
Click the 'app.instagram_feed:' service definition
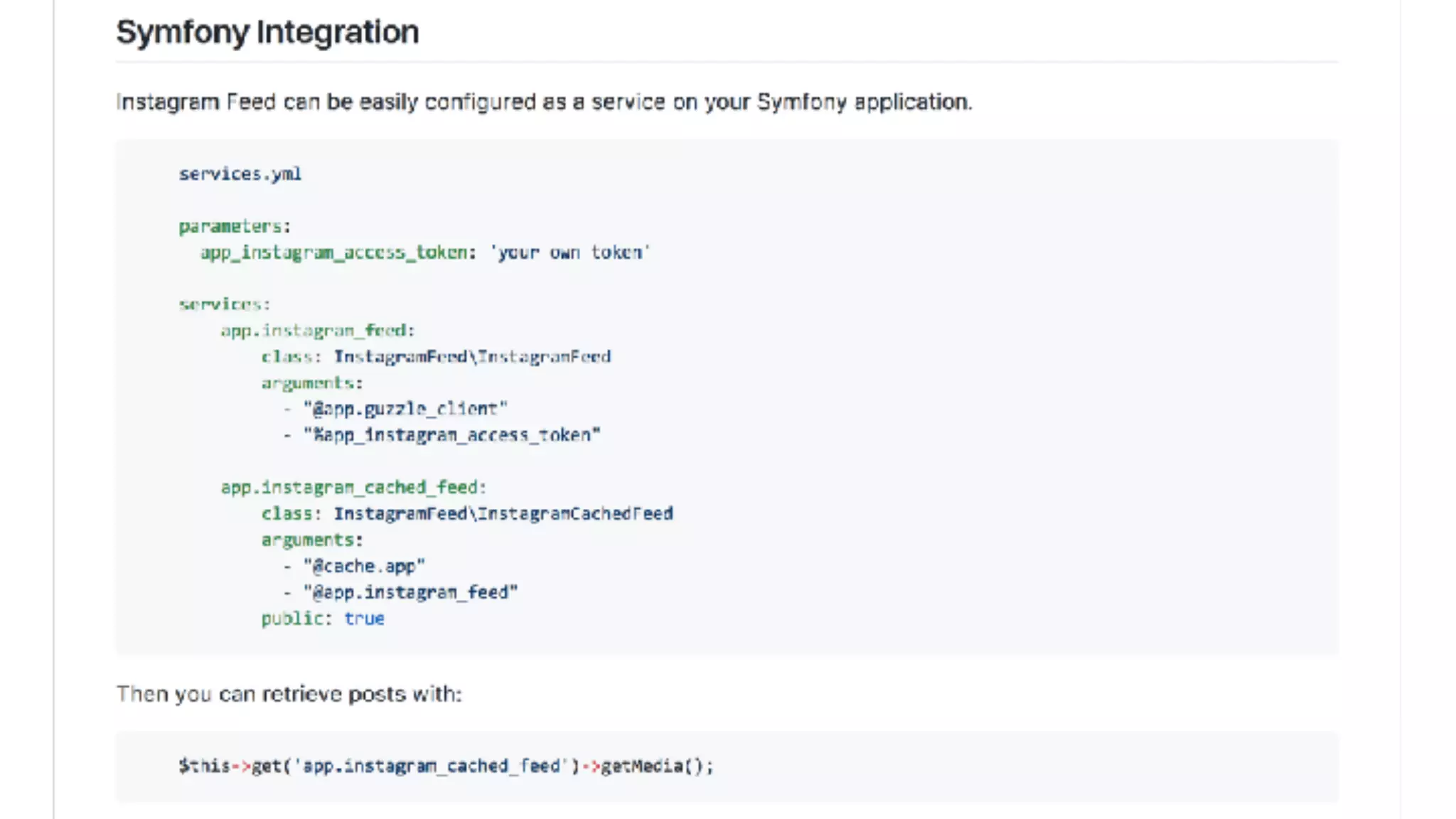coord(317,331)
